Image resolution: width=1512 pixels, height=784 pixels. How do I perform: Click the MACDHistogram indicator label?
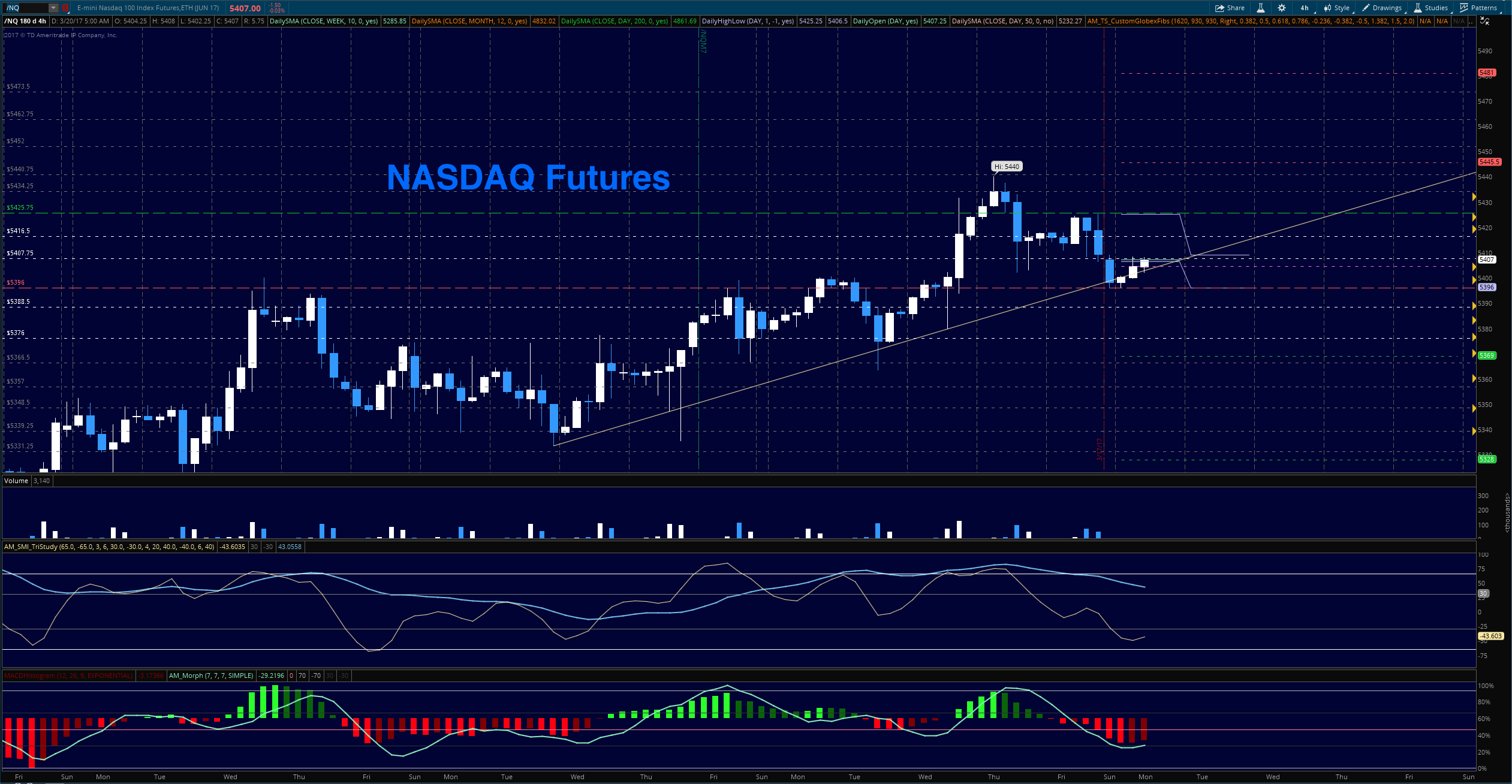68,676
